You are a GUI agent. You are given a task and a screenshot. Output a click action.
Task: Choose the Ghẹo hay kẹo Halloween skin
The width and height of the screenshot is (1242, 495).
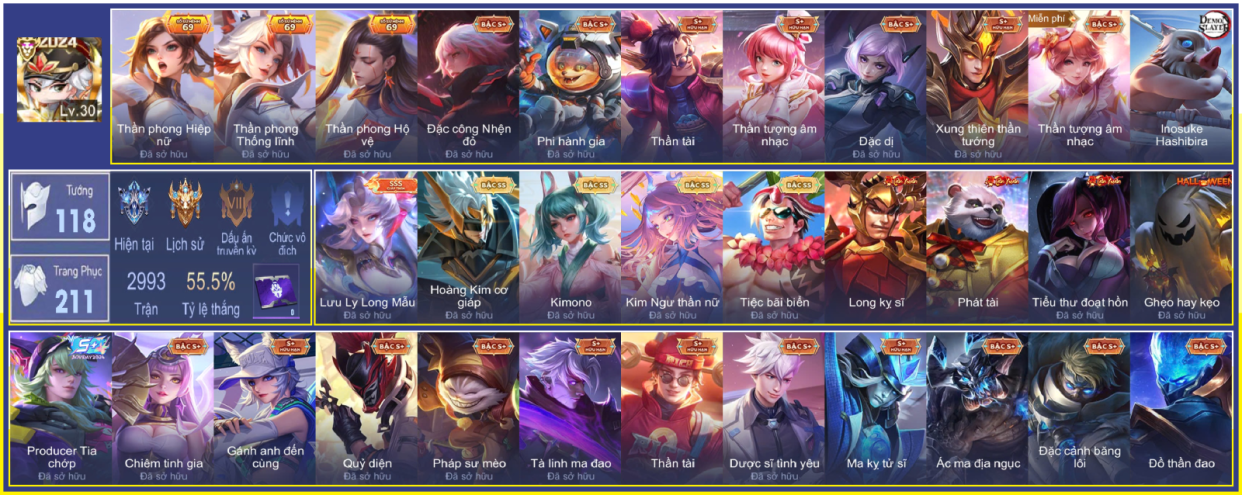[1181, 247]
